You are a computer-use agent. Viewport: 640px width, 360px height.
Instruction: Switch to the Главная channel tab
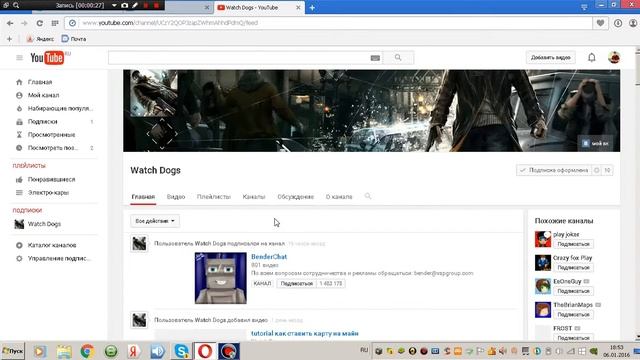pyautogui.click(x=143, y=197)
